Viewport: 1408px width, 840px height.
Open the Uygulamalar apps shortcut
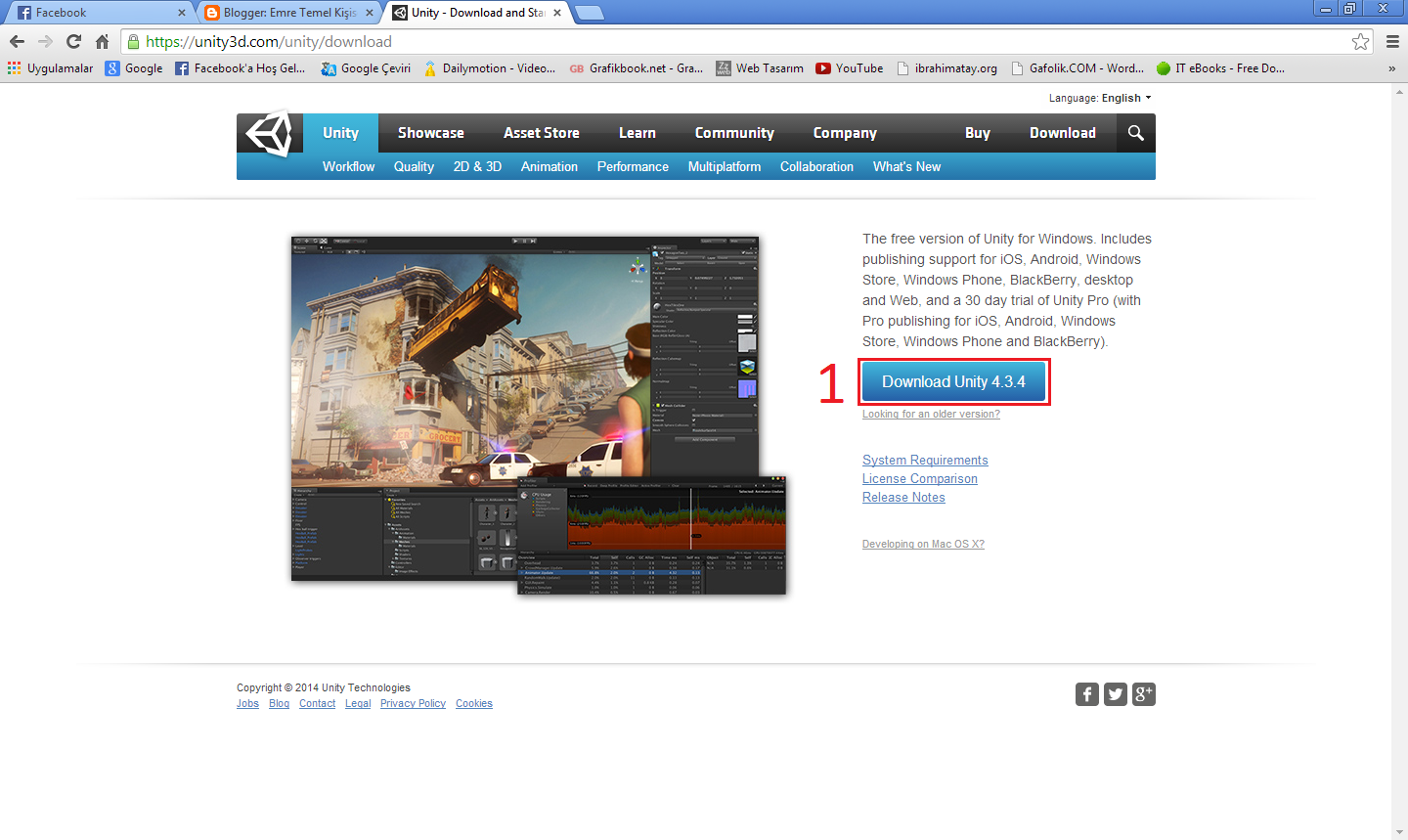51,68
